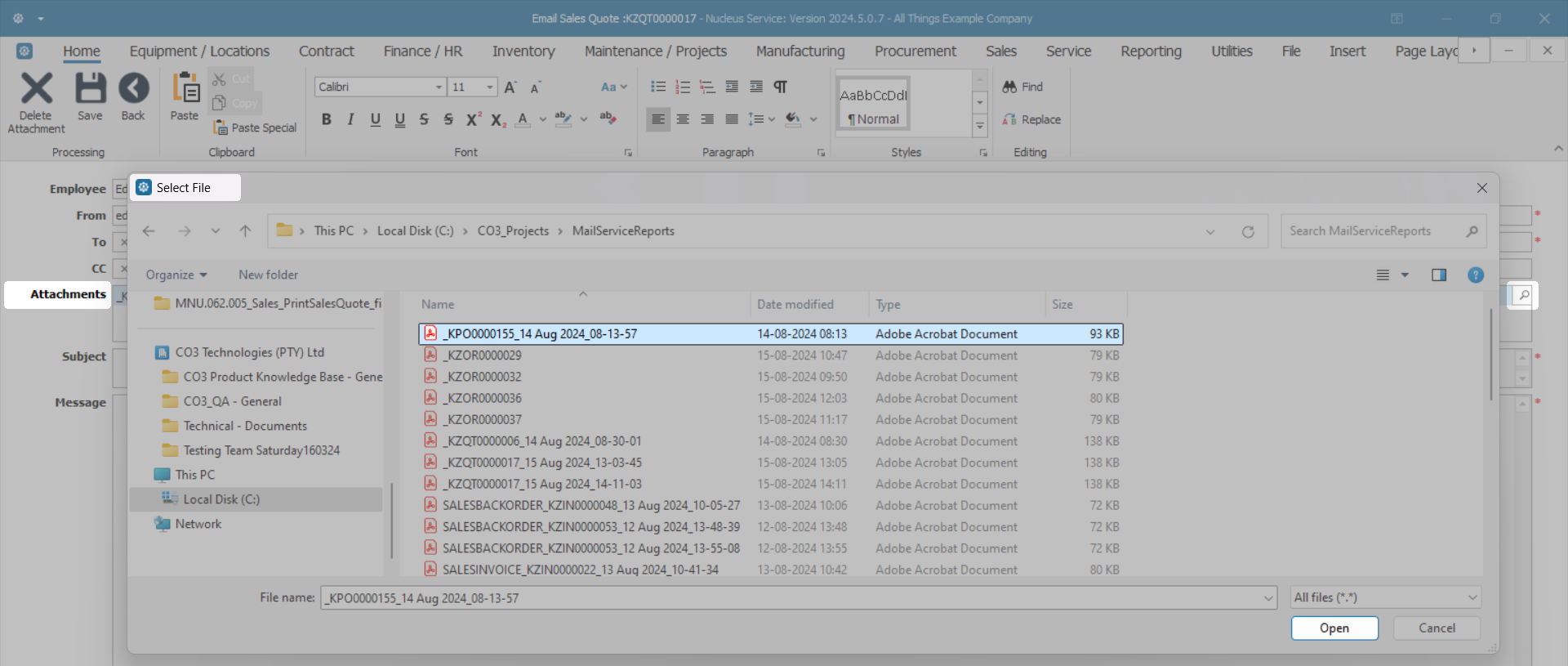Increase the paragraph indent

coord(756,87)
